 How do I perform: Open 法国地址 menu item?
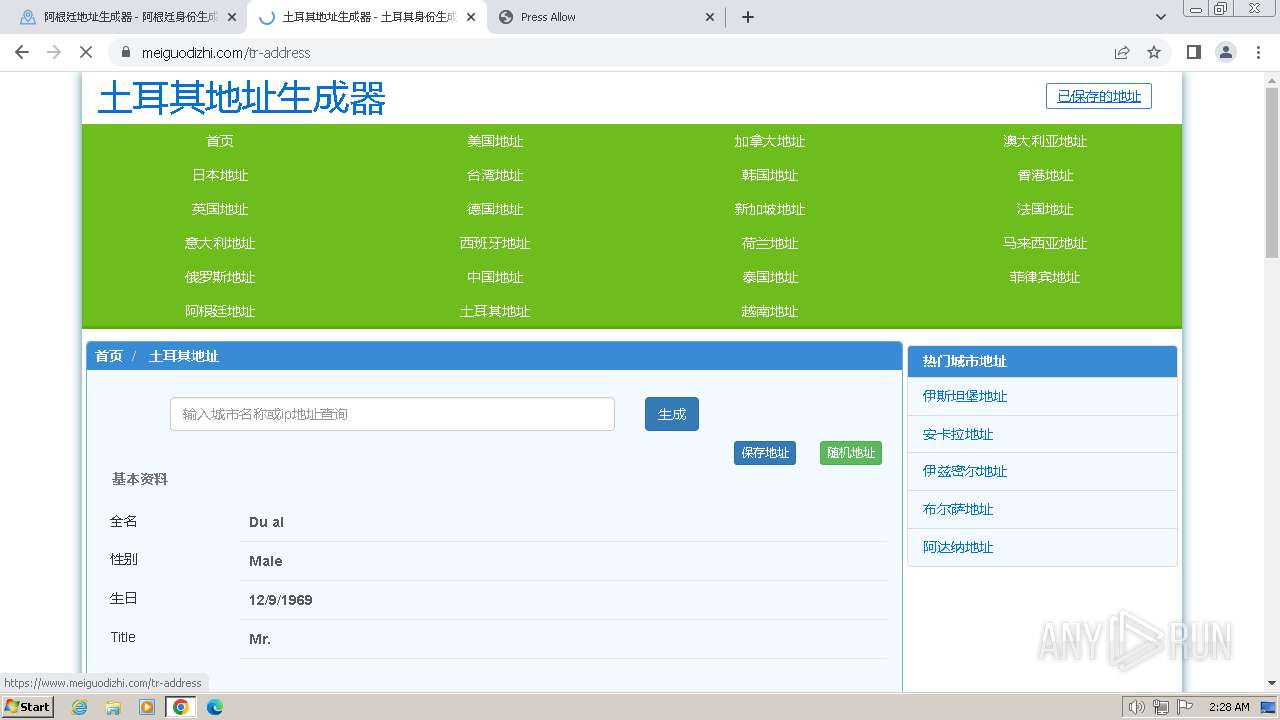(x=1045, y=209)
